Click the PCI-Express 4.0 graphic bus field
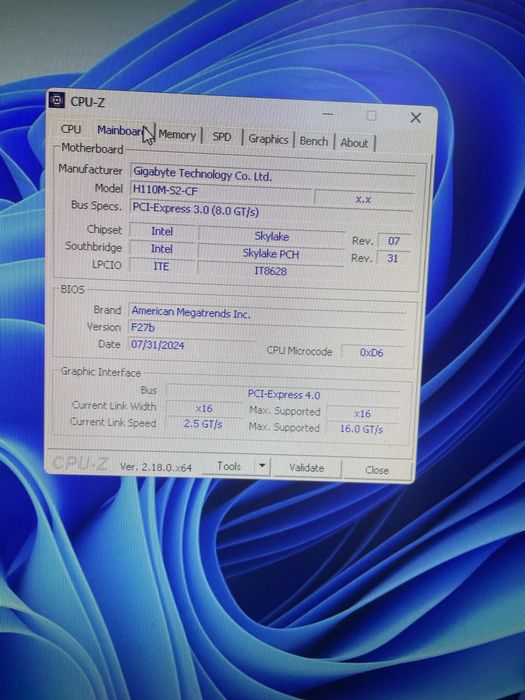The width and height of the screenshot is (525, 700). pos(283,395)
